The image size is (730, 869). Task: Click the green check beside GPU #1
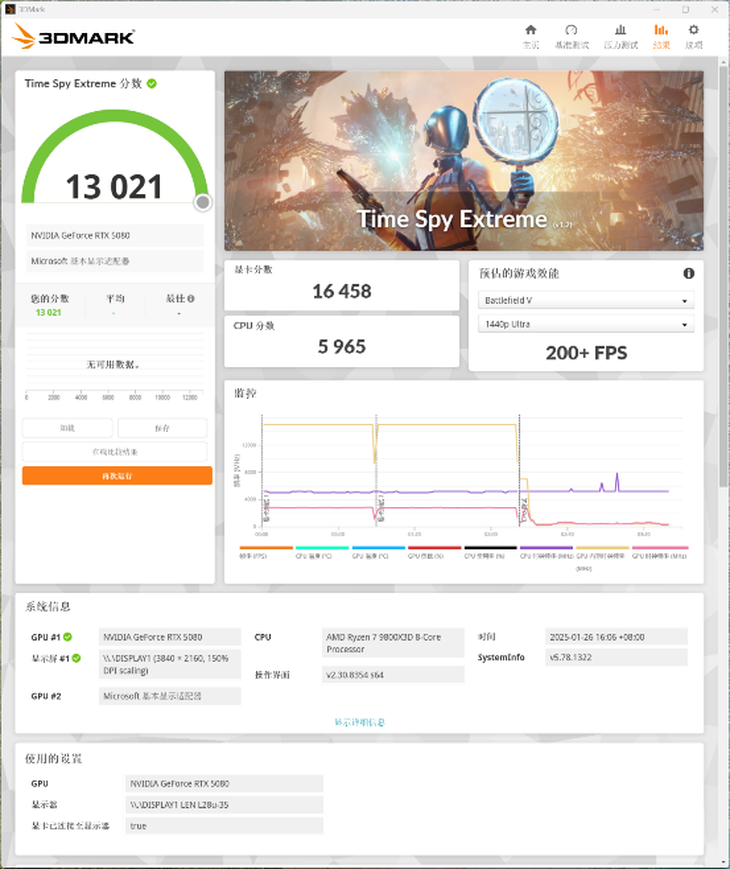(x=68, y=637)
